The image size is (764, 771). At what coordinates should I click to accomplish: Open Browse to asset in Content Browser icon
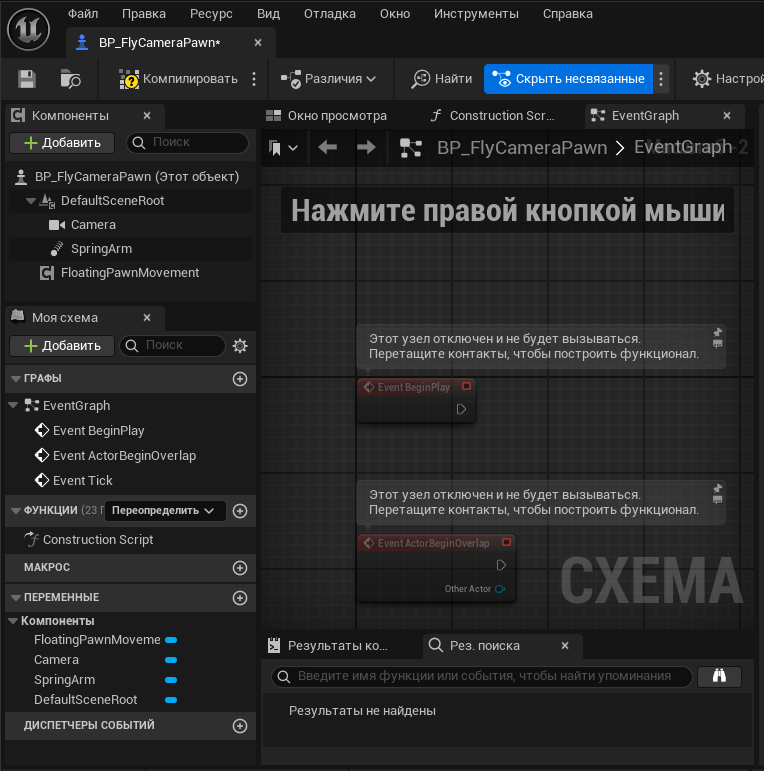coord(70,79)
